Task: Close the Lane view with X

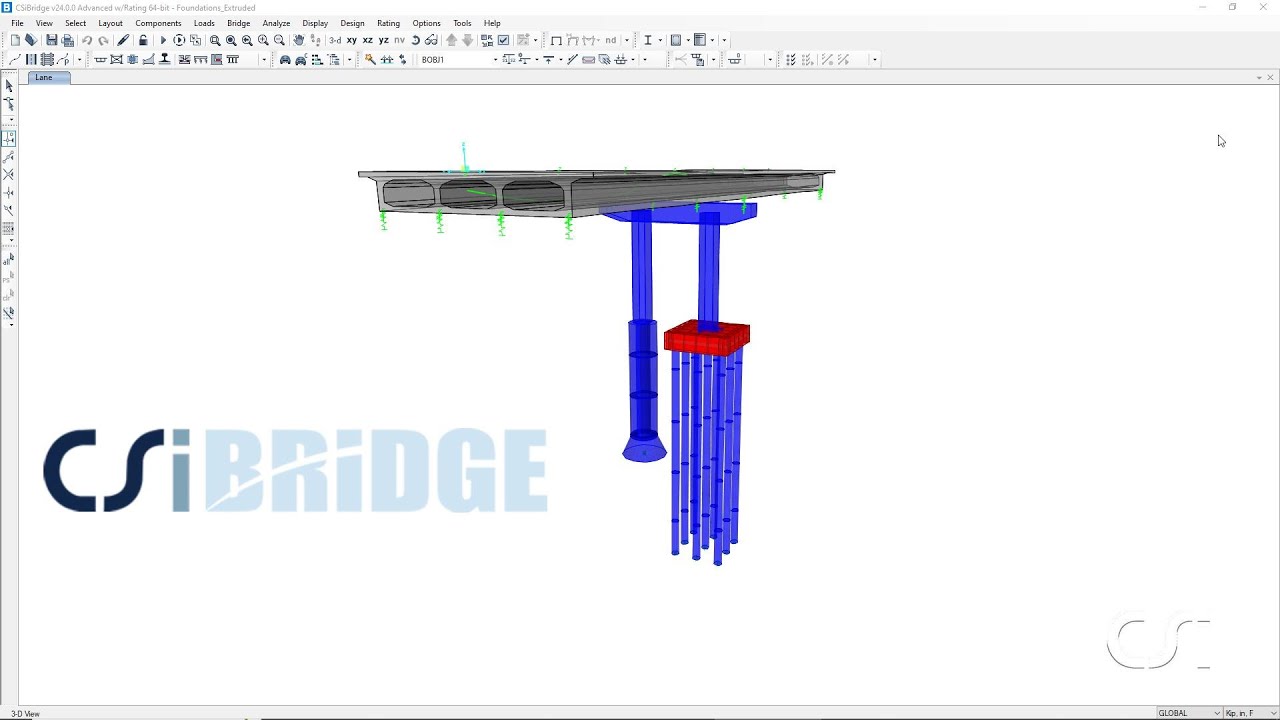Action: click(1270, 78)
